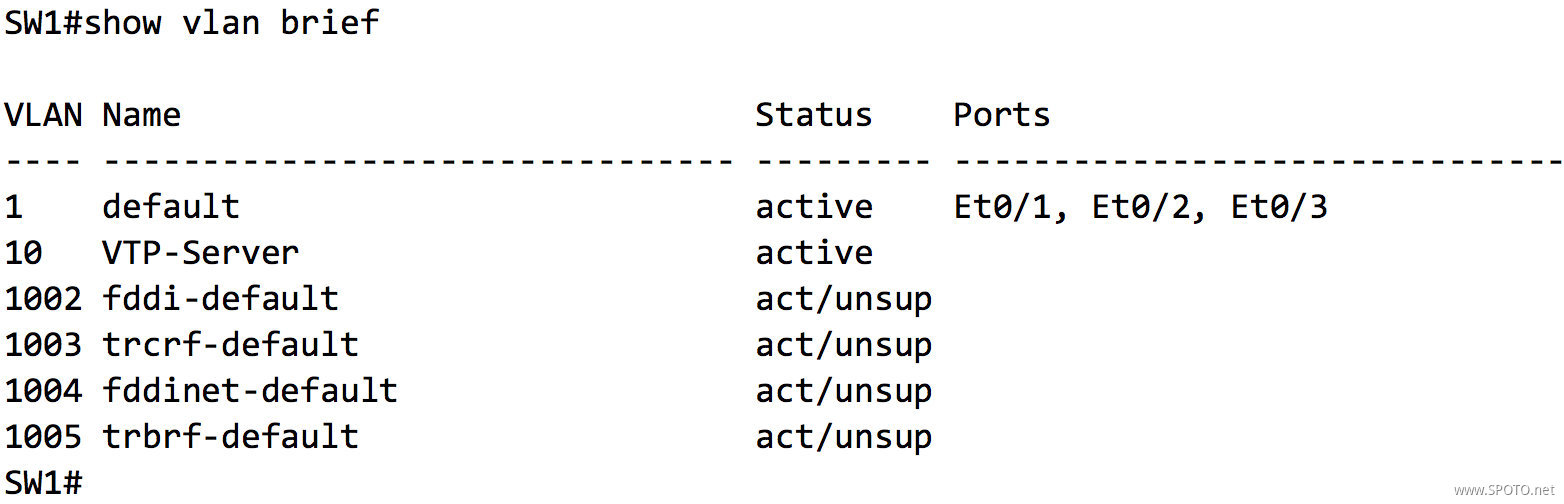Select the fddi-default VLAN name
The image size is (1564, 504).
220,299
